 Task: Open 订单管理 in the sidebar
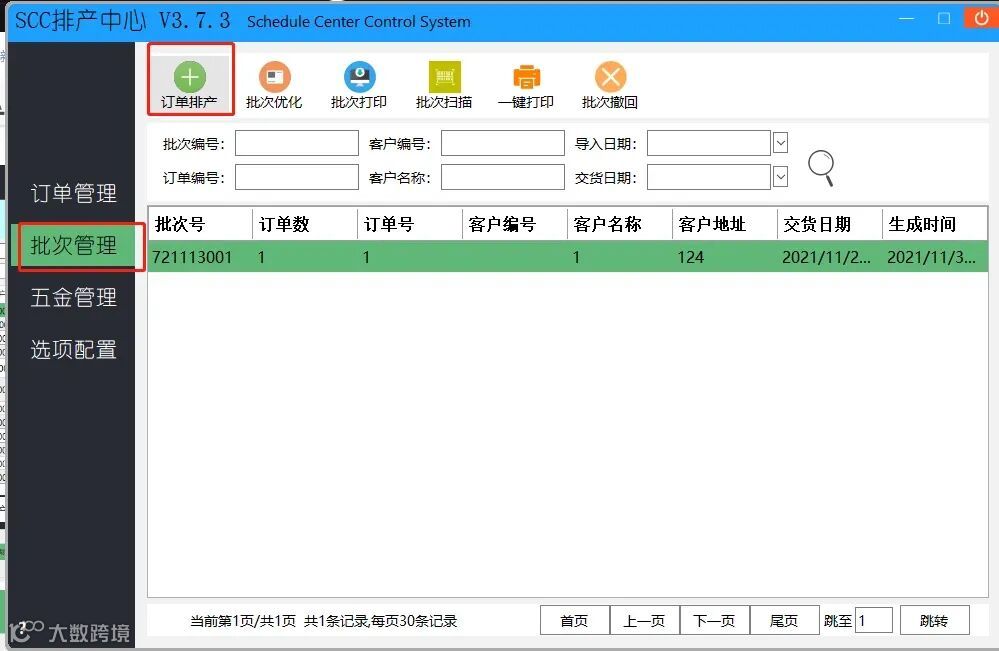pyautogui.click(x=74, y=193)
